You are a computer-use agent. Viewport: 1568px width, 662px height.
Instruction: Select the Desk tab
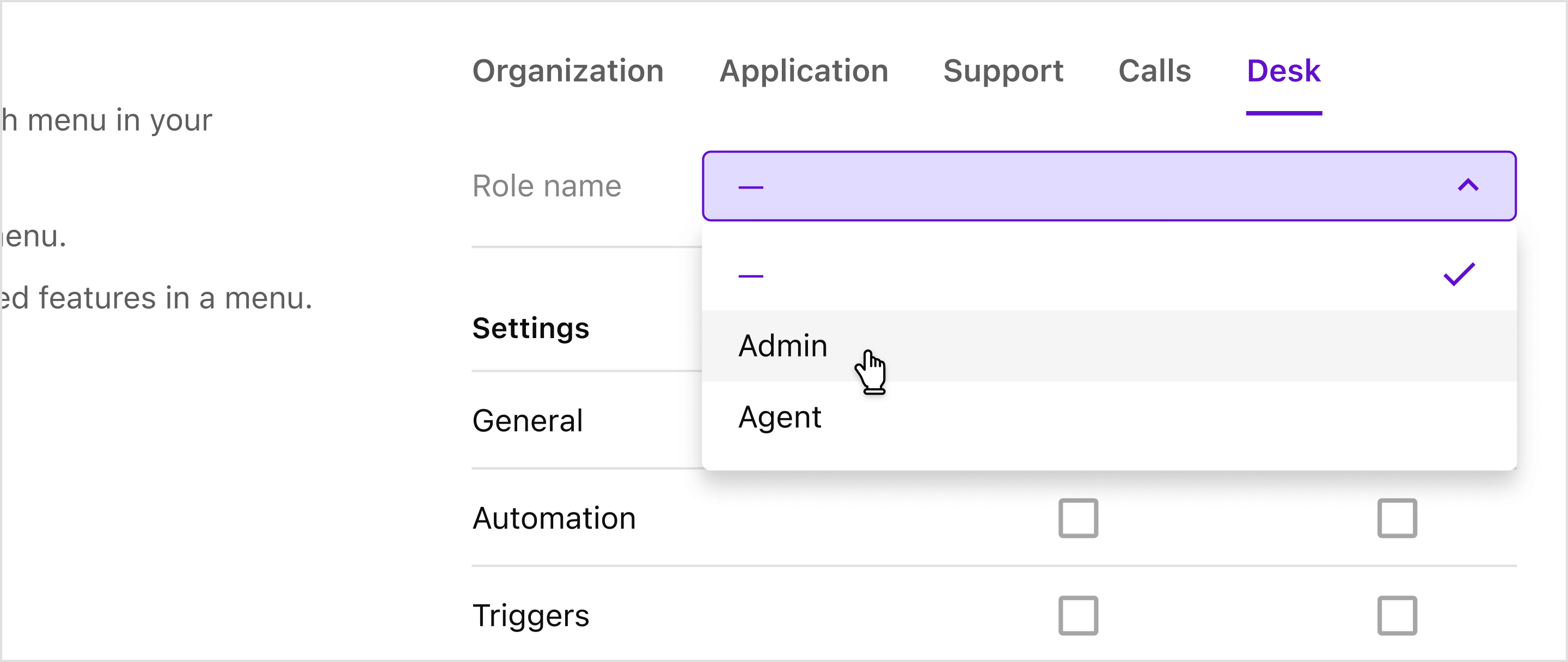(1283, 71)
